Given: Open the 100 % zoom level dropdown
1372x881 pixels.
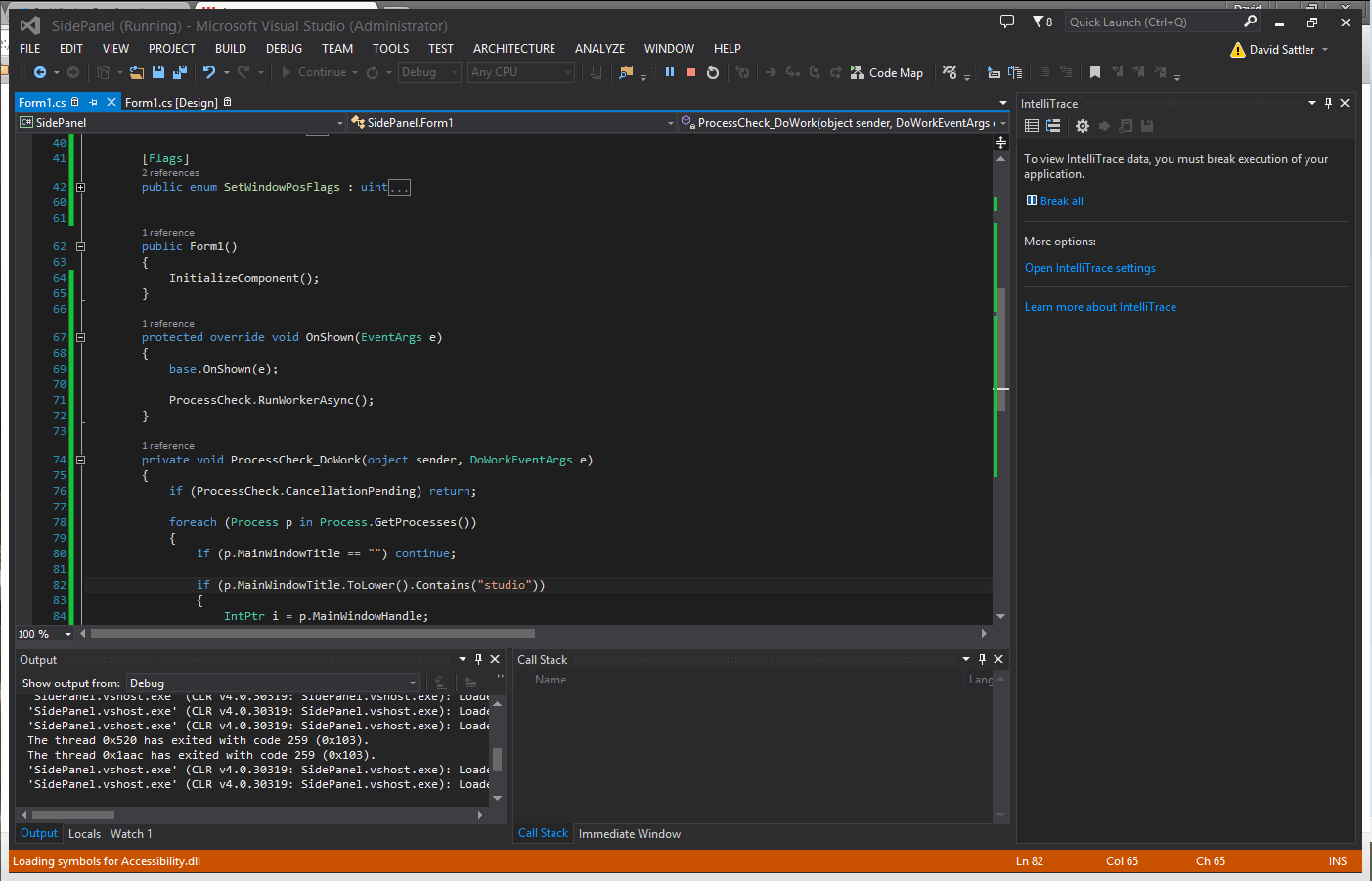Looking at the screenshot, I should pyautogui.click(x=45, y=634).
